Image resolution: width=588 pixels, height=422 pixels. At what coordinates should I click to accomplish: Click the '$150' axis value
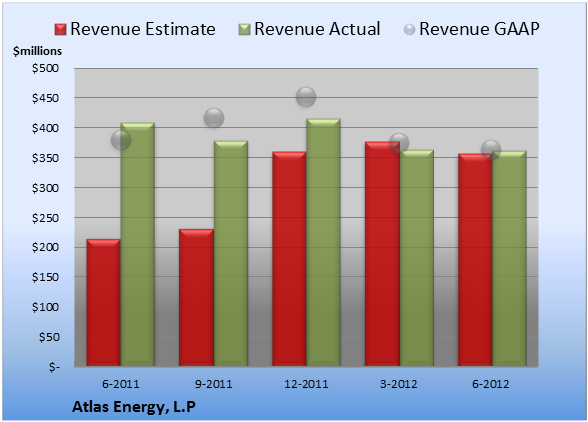click(x=45, y=277)
